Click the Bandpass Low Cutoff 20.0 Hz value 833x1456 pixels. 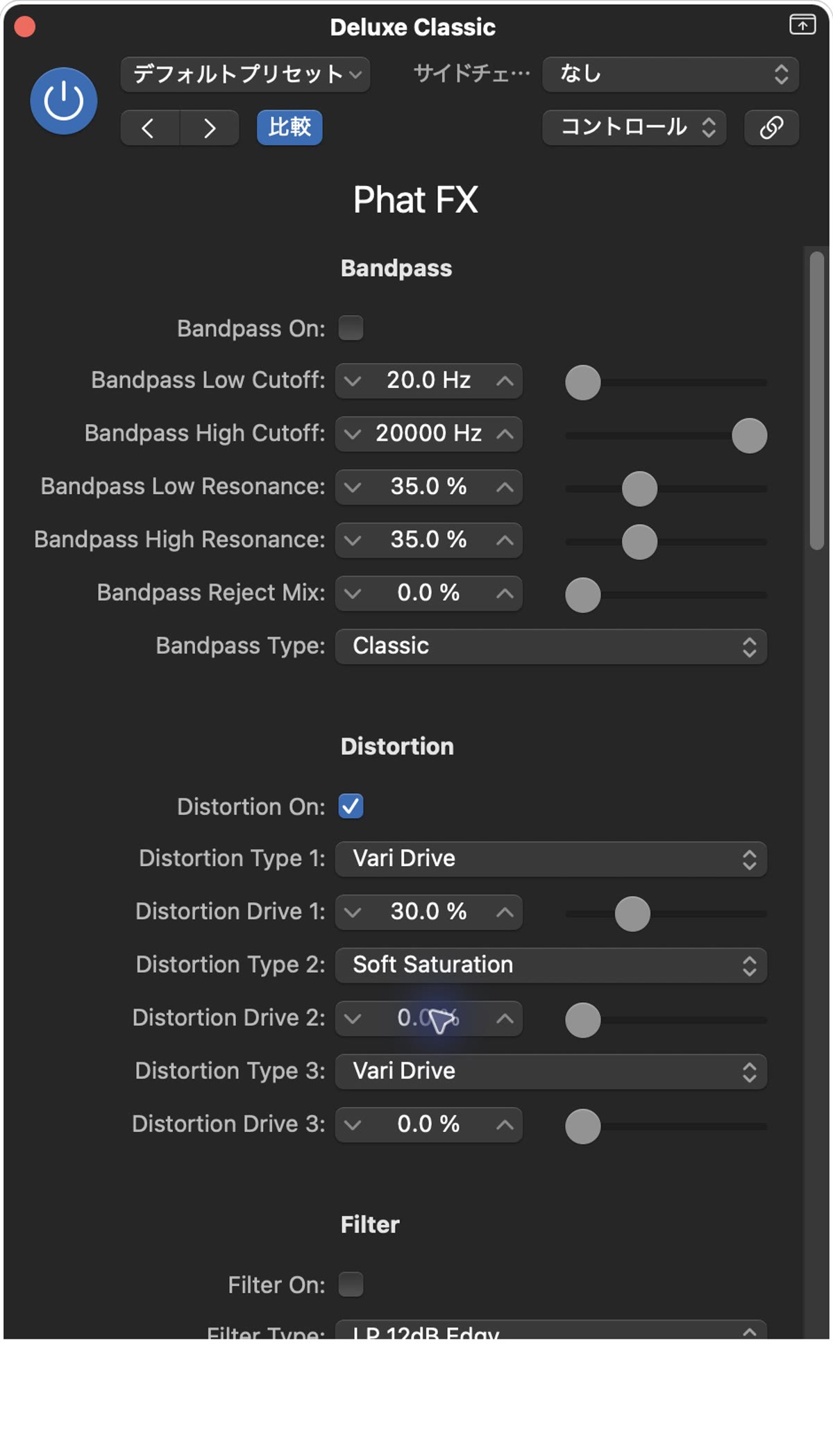pyautogui.click(x=429, y=380)
